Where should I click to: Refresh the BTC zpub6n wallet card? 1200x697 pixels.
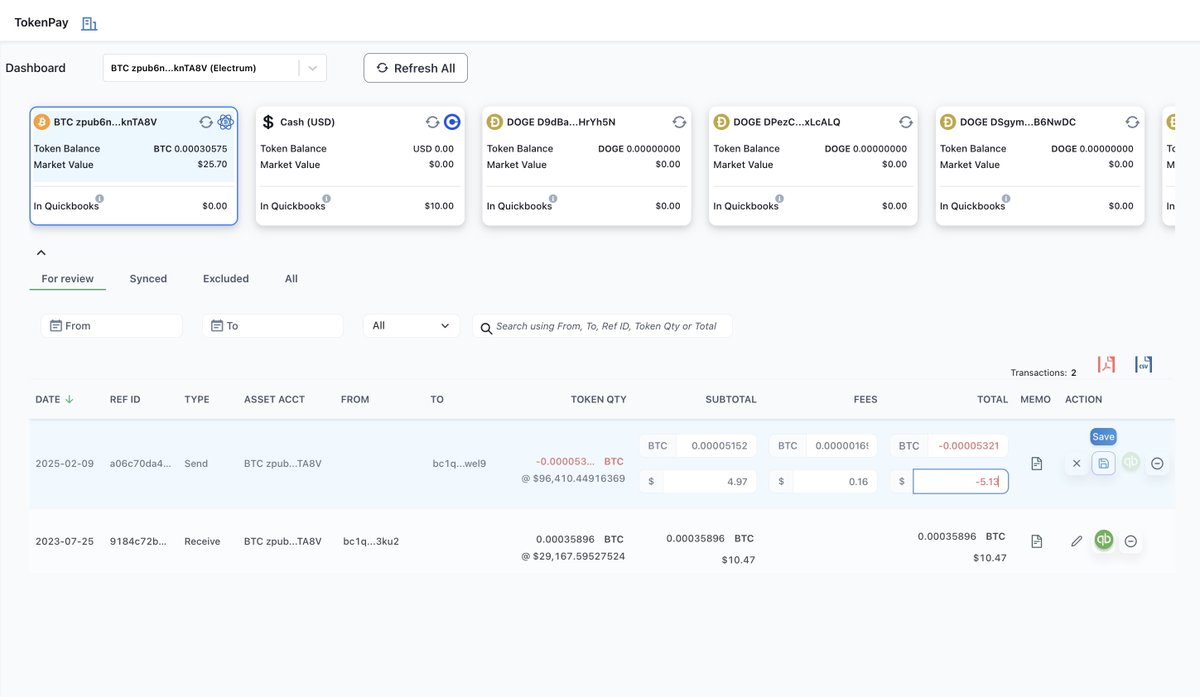206,122
